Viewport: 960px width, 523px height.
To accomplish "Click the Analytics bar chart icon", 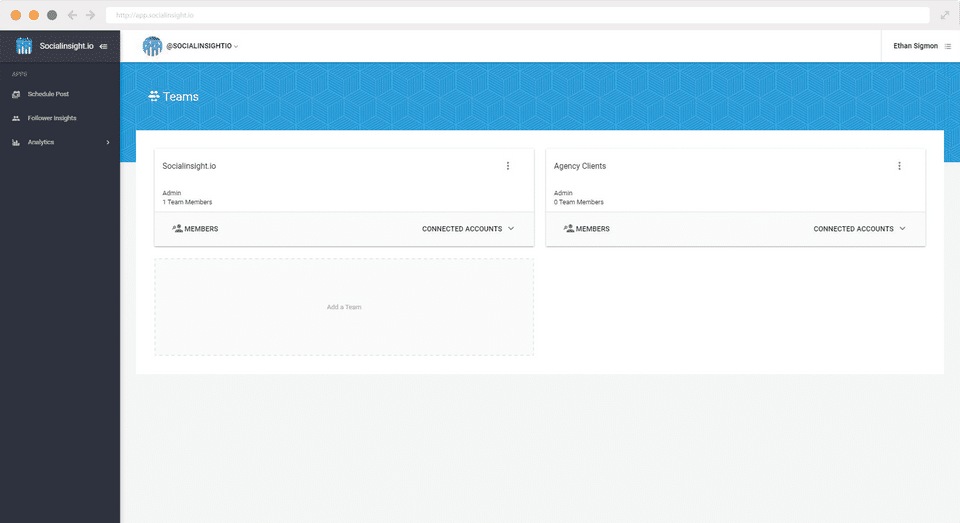I will click(x=16, y=142).
